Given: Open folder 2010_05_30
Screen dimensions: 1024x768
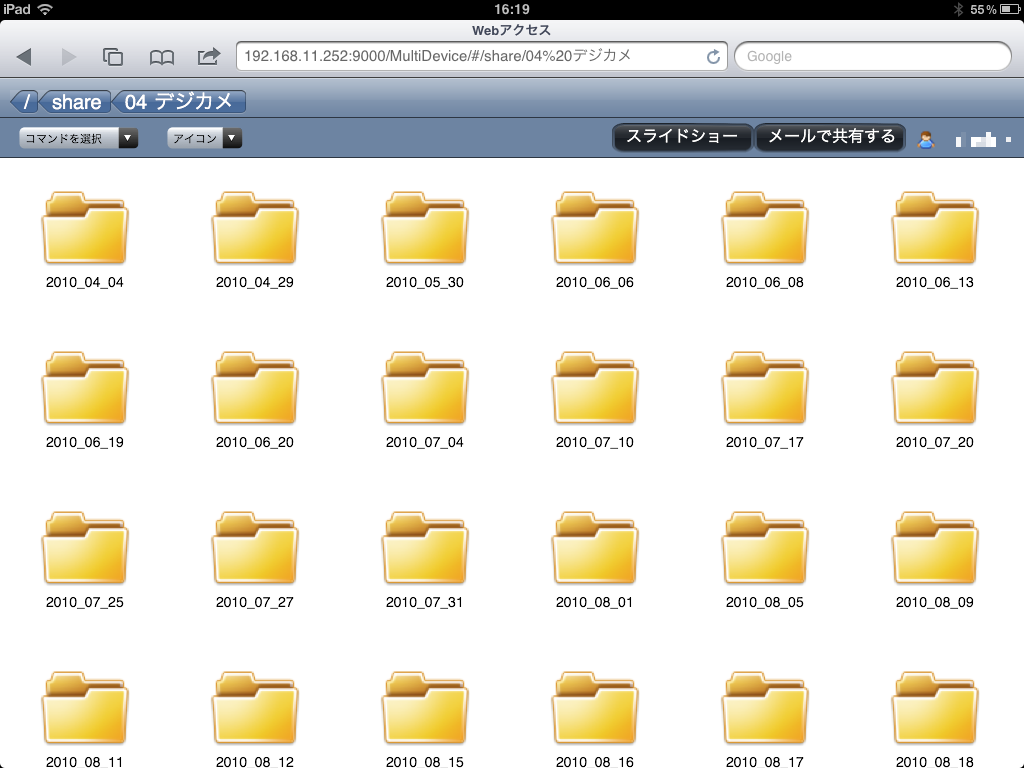Looking at the screenshot, I should pos(424,240).
